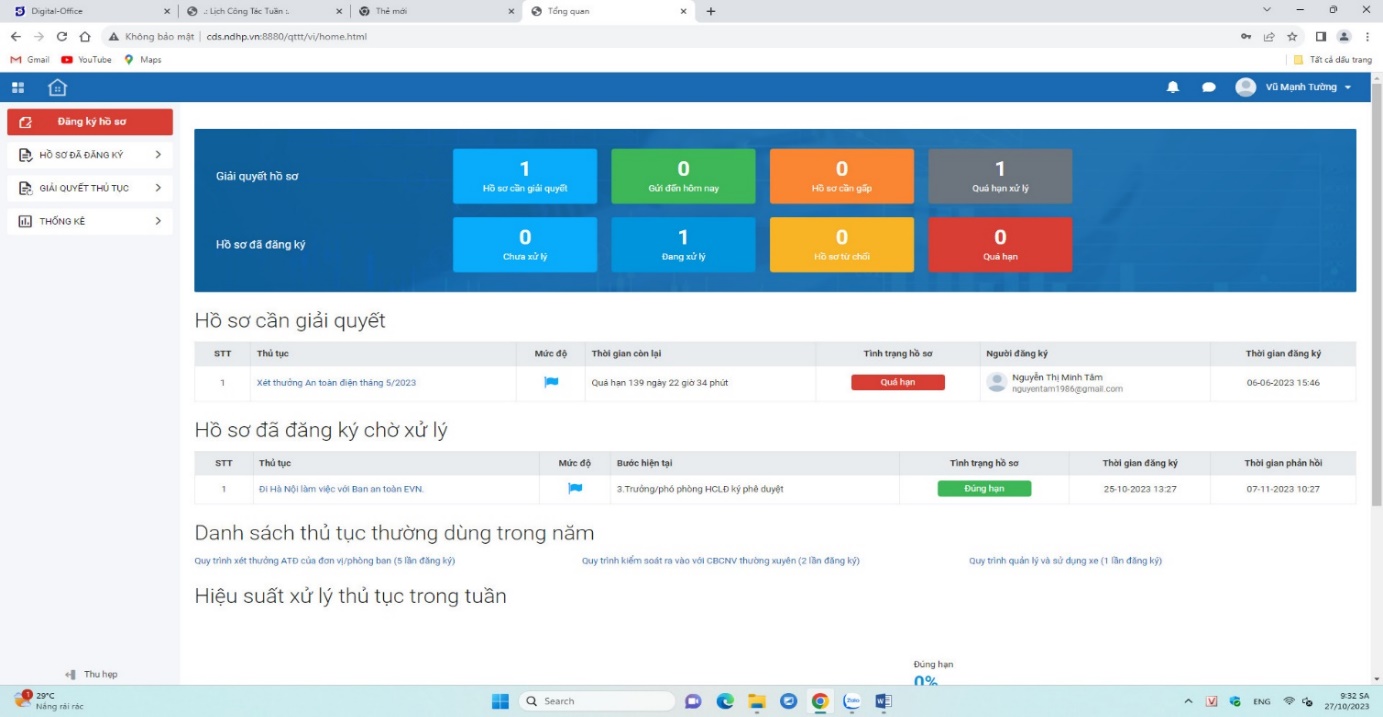The width and height of the screenshot is (1383, 717).
Task: Click flag icon in Xét thưởng row
Action: [551, 382]
